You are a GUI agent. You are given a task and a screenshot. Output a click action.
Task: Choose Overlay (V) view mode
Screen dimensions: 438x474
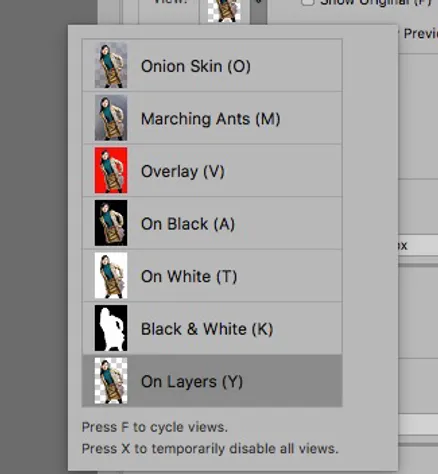pyautogui.click(x=212, y=171)
